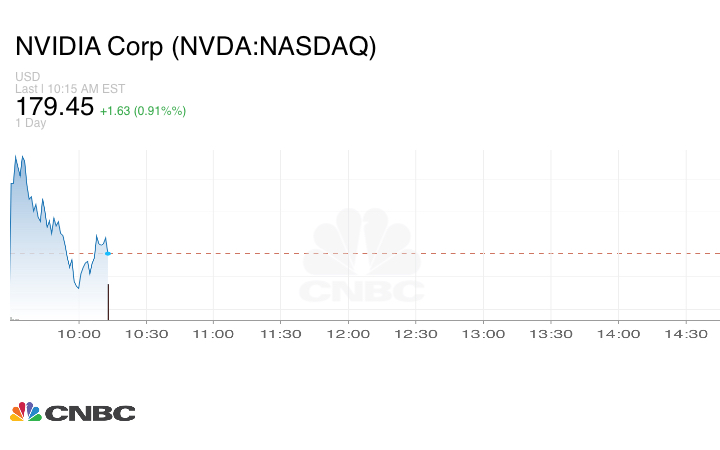
Task: Click the 13:00 time axis label
Action: 483,334
